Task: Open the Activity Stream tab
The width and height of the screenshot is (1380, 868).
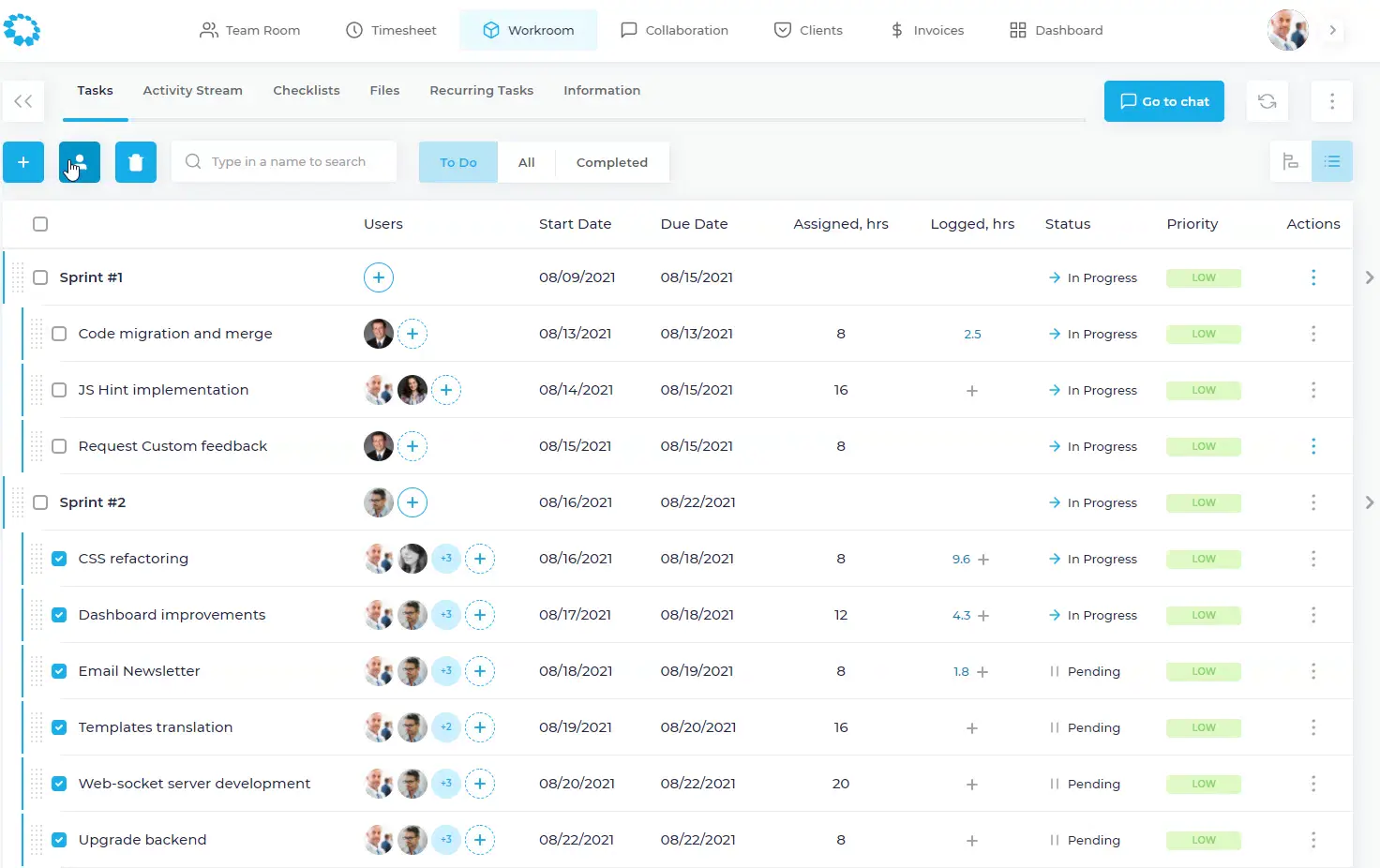Action: [192, 91]
